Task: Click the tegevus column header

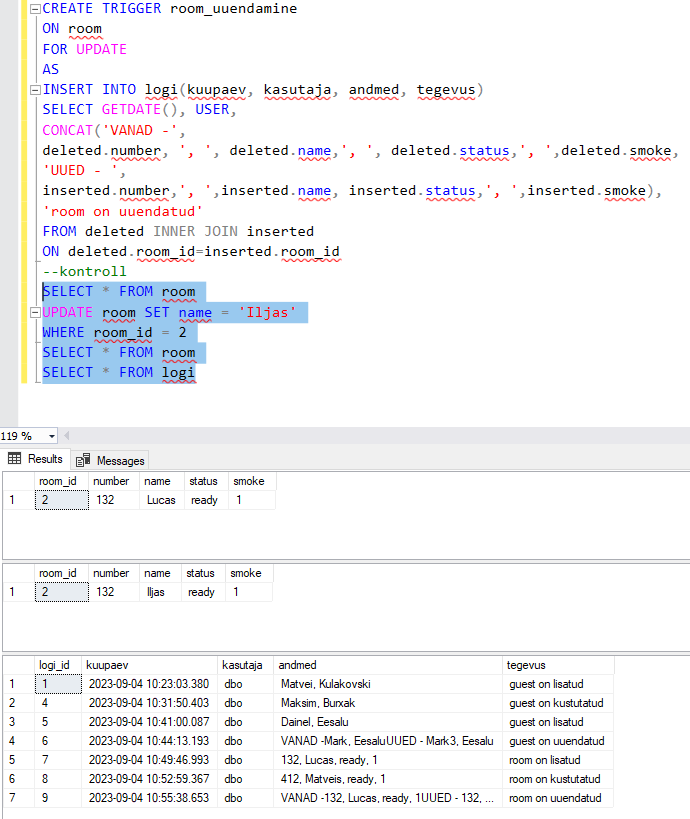Action: [x=558, y=665]
